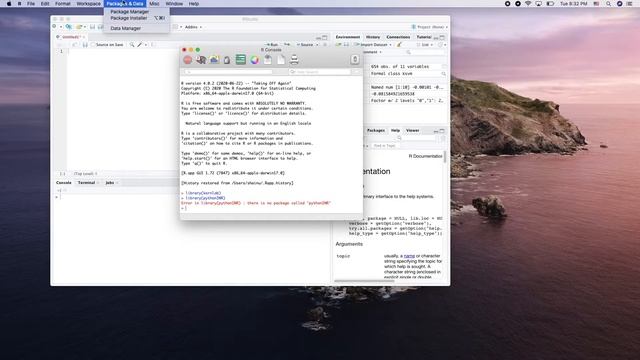Click RStudio save file icon in main toolbar
The height and width of the screenshot is (360, 640).
point(93,27)
